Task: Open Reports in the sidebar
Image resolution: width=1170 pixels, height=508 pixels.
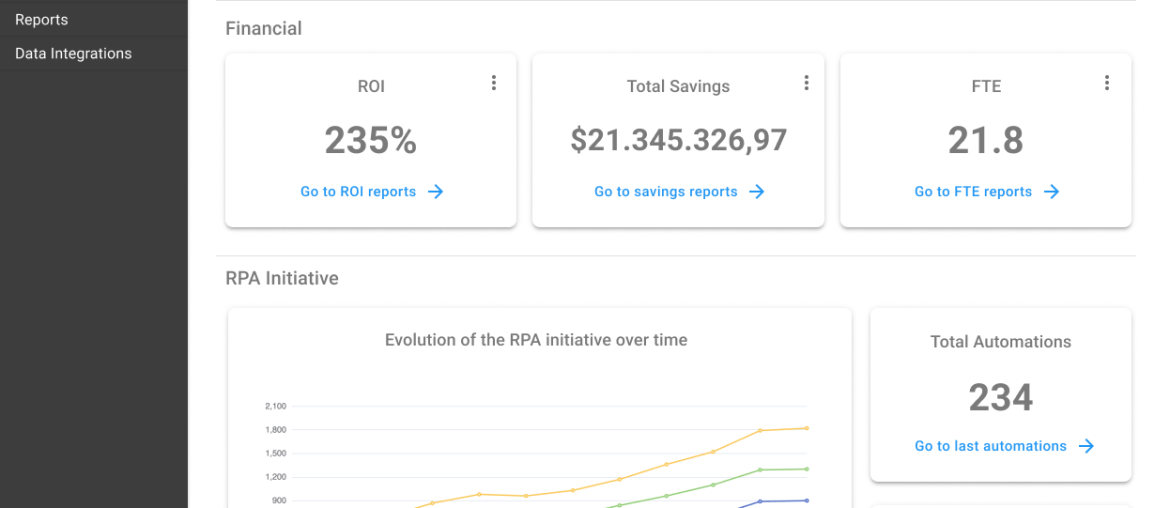Action: click(42, 20)
